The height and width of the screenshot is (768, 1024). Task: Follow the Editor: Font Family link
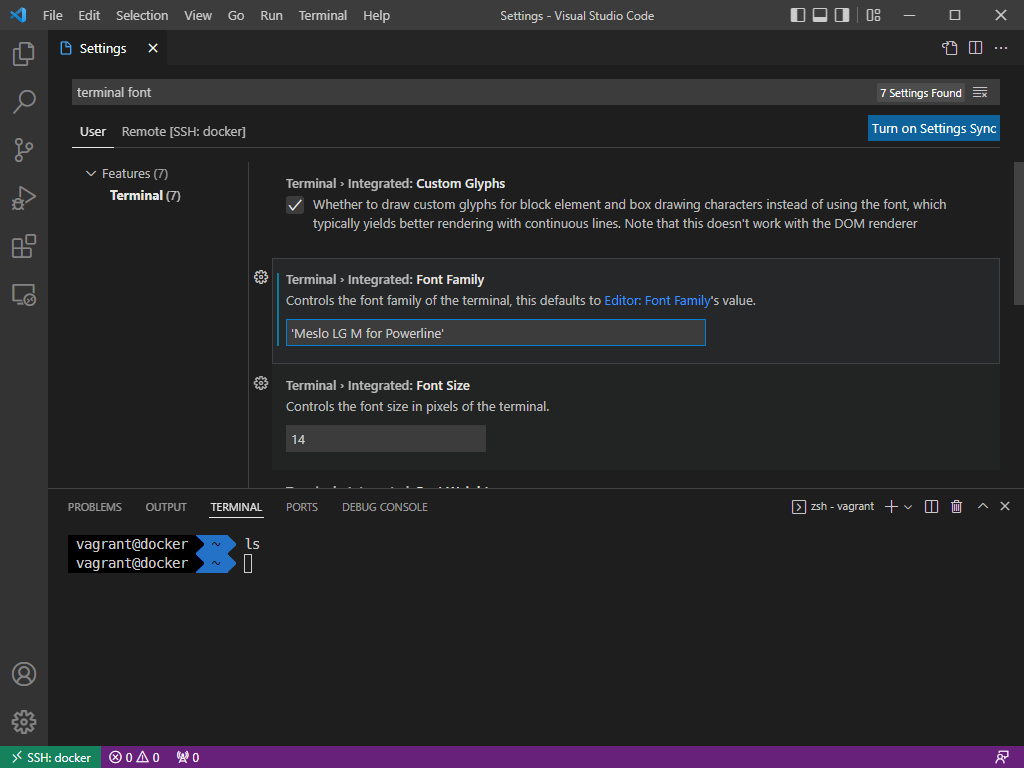[x=657, y=301]
